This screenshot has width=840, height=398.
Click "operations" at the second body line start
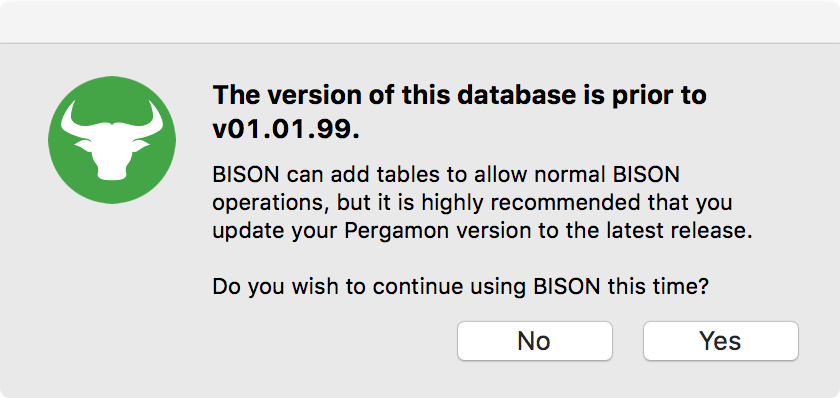[274, 204]
